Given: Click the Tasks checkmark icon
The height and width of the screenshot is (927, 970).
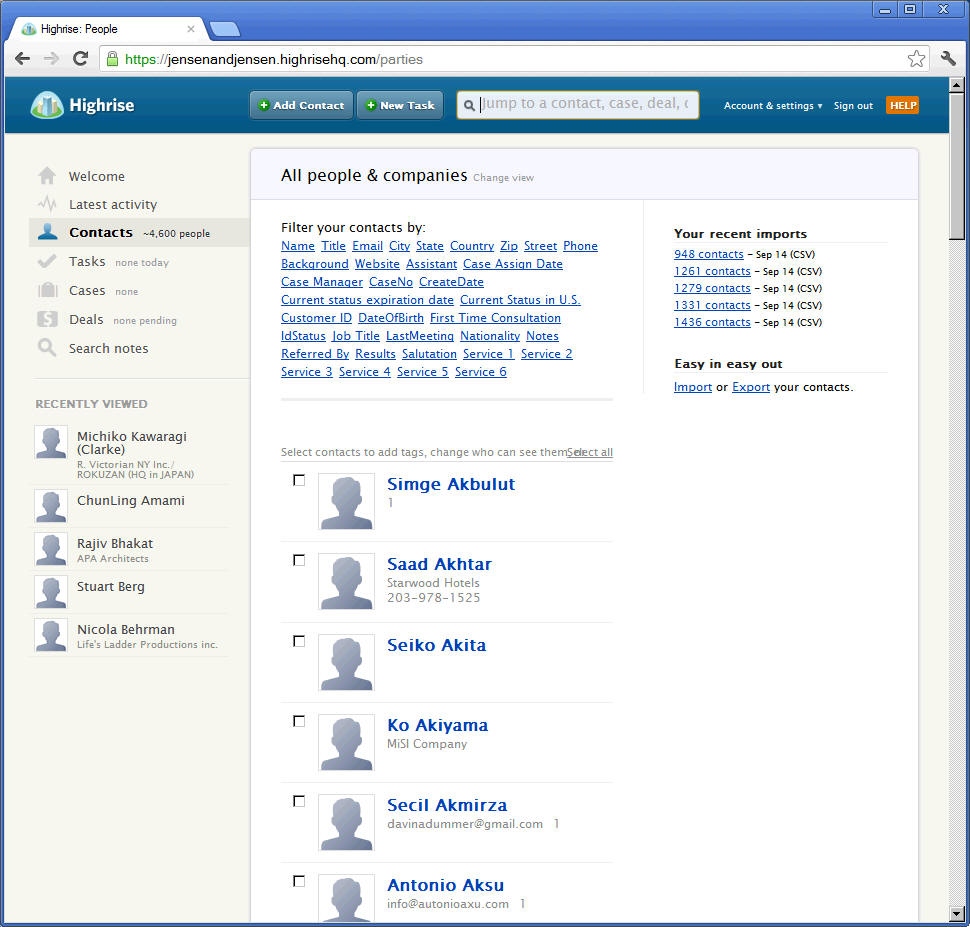Looking at the screenshot, I should point(47,261).
